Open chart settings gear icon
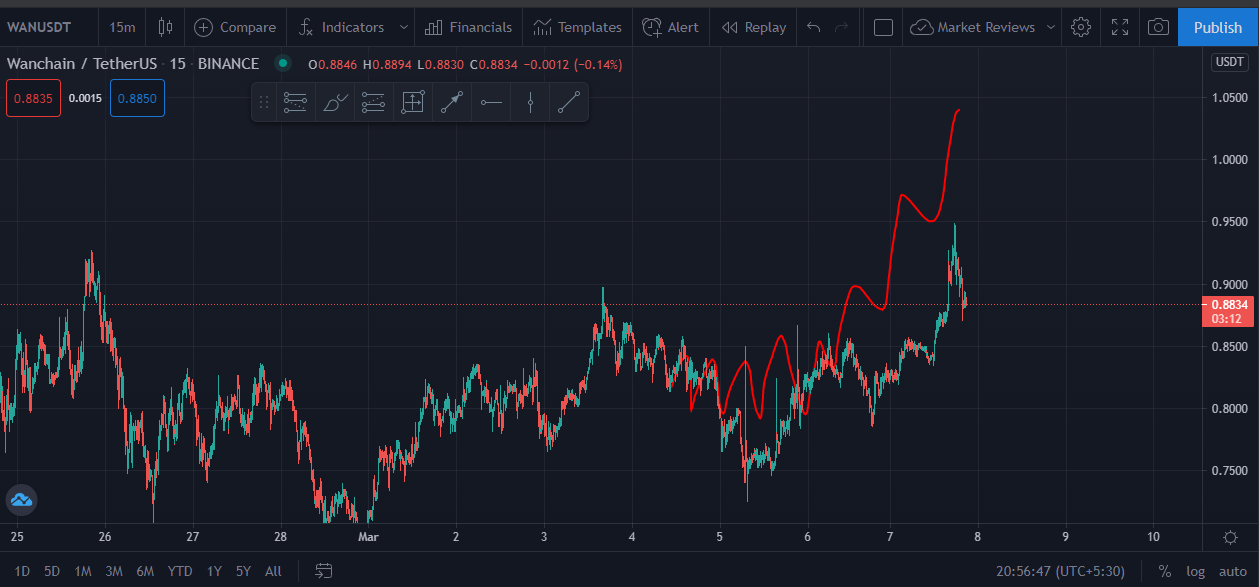Viewport: 1259px width, 587px height. coord(1080,27)
